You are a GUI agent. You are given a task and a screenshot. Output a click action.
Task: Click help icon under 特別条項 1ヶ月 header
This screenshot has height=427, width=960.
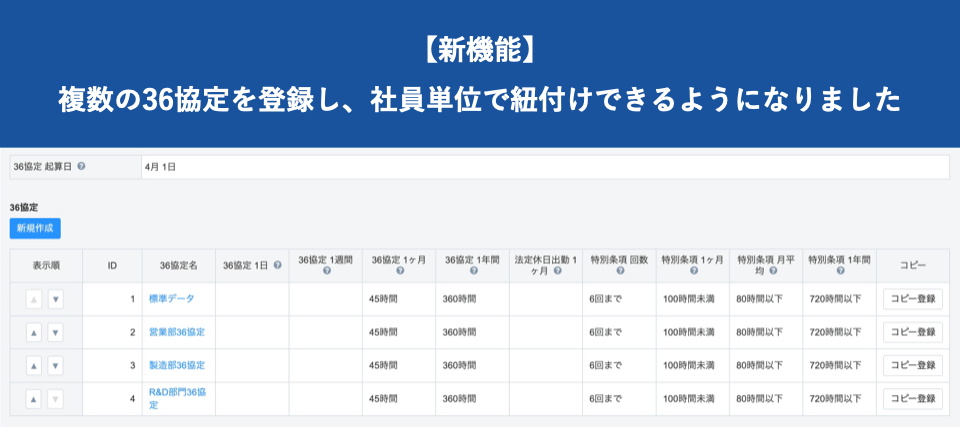pyautogui.click(x=693, y=271)
